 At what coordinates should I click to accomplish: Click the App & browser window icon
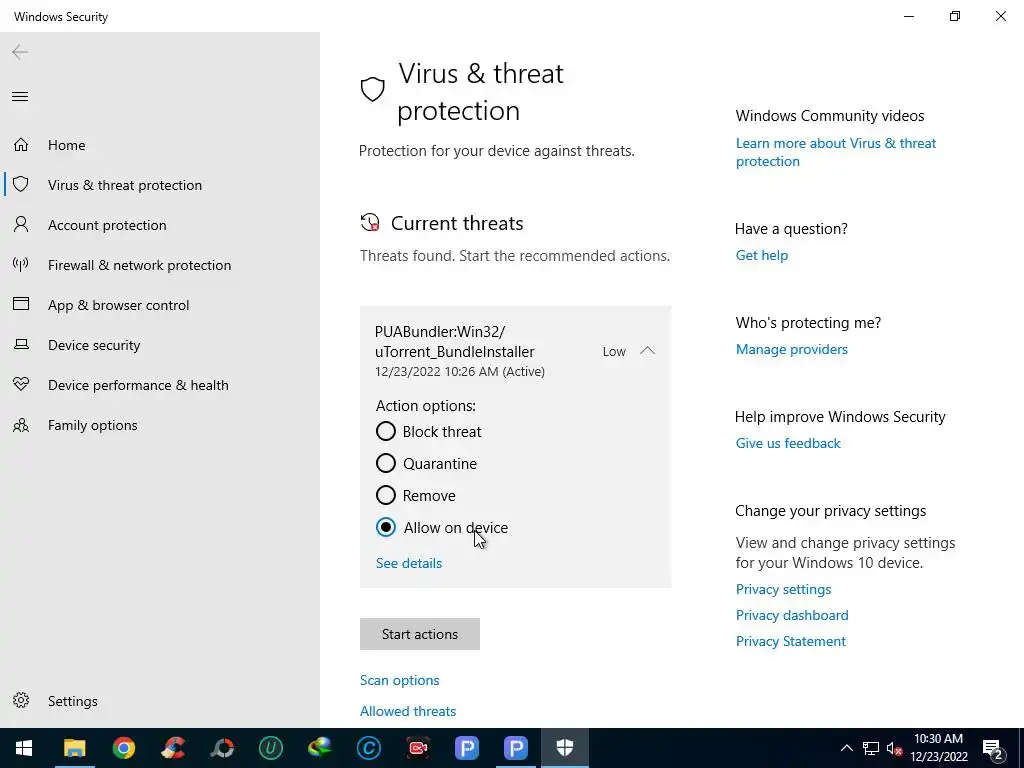(21, 304)
